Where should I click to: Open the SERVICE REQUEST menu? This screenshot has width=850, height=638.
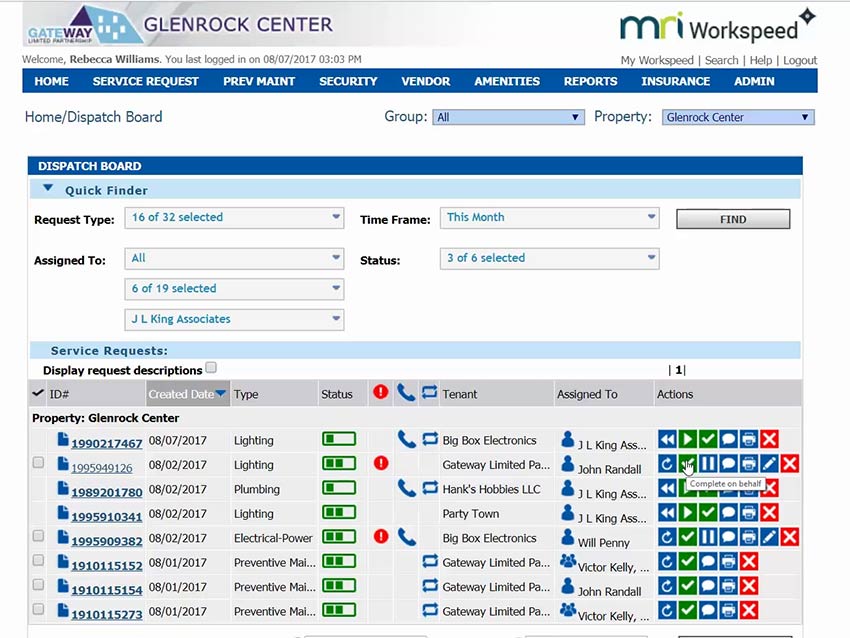point(145,81)
